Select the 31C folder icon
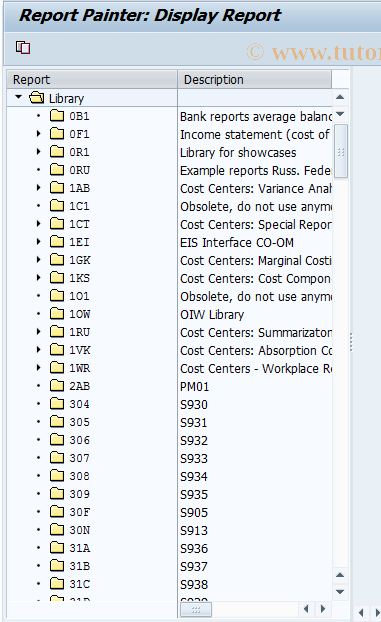 pyautogui.click(x=57, y=584)
